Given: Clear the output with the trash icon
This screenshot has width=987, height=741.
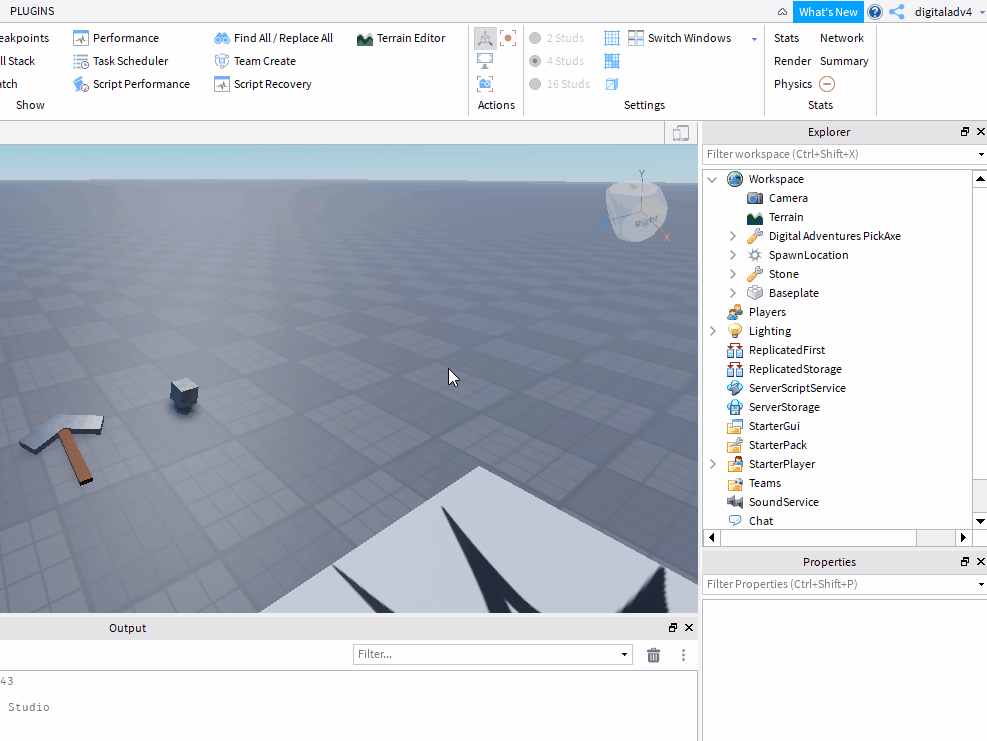Looking at the screenshot, I should click(653, 655).
